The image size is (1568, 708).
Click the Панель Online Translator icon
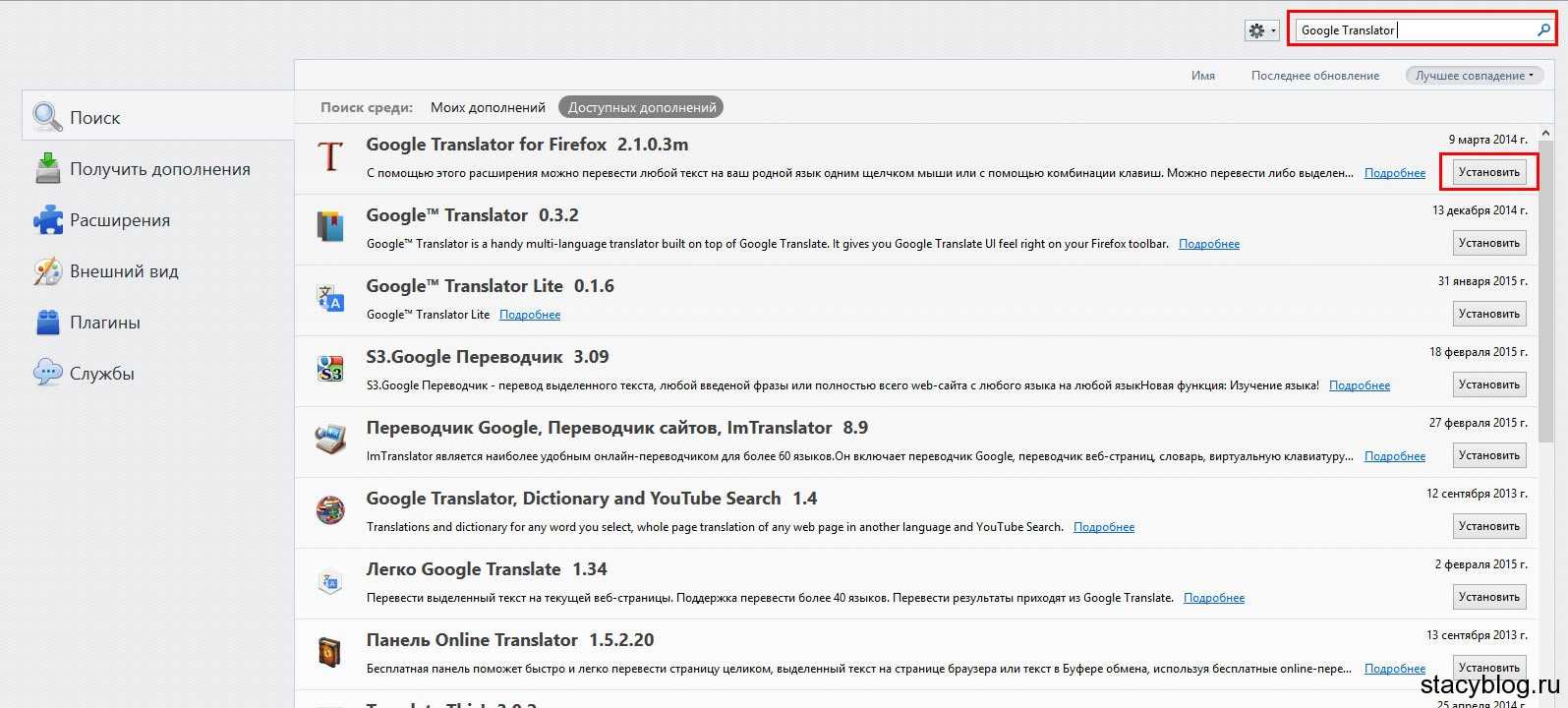(329, 652)
